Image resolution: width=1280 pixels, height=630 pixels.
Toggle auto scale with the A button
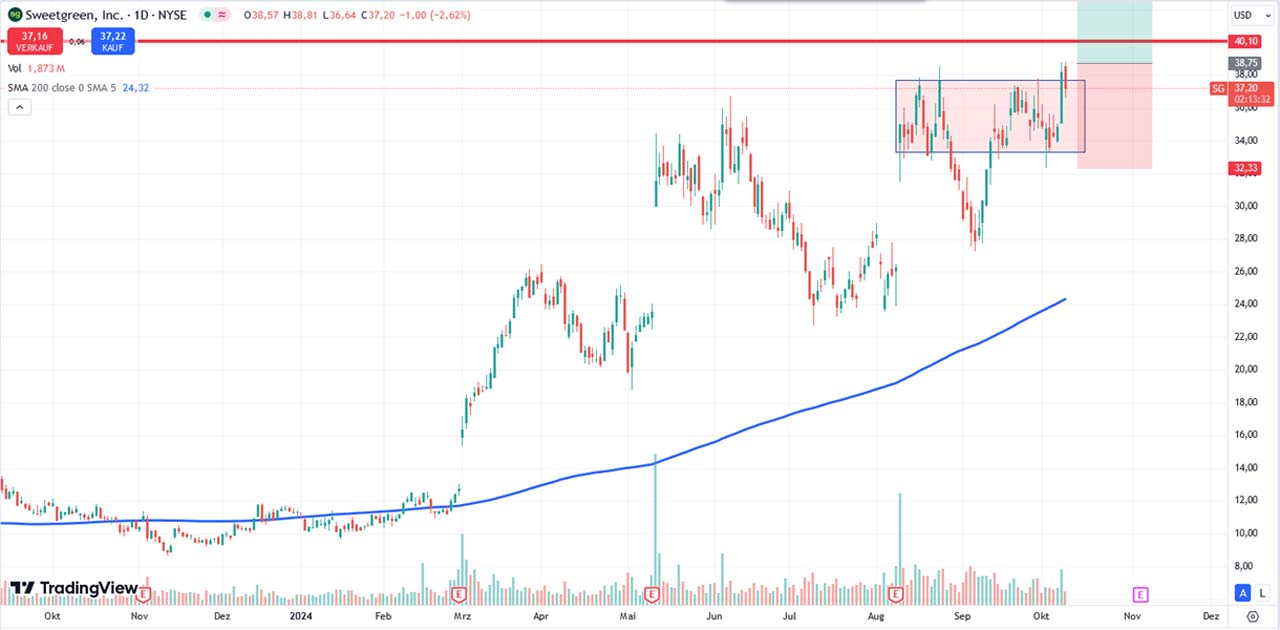pyautogui.click(x=1243, y=593)
